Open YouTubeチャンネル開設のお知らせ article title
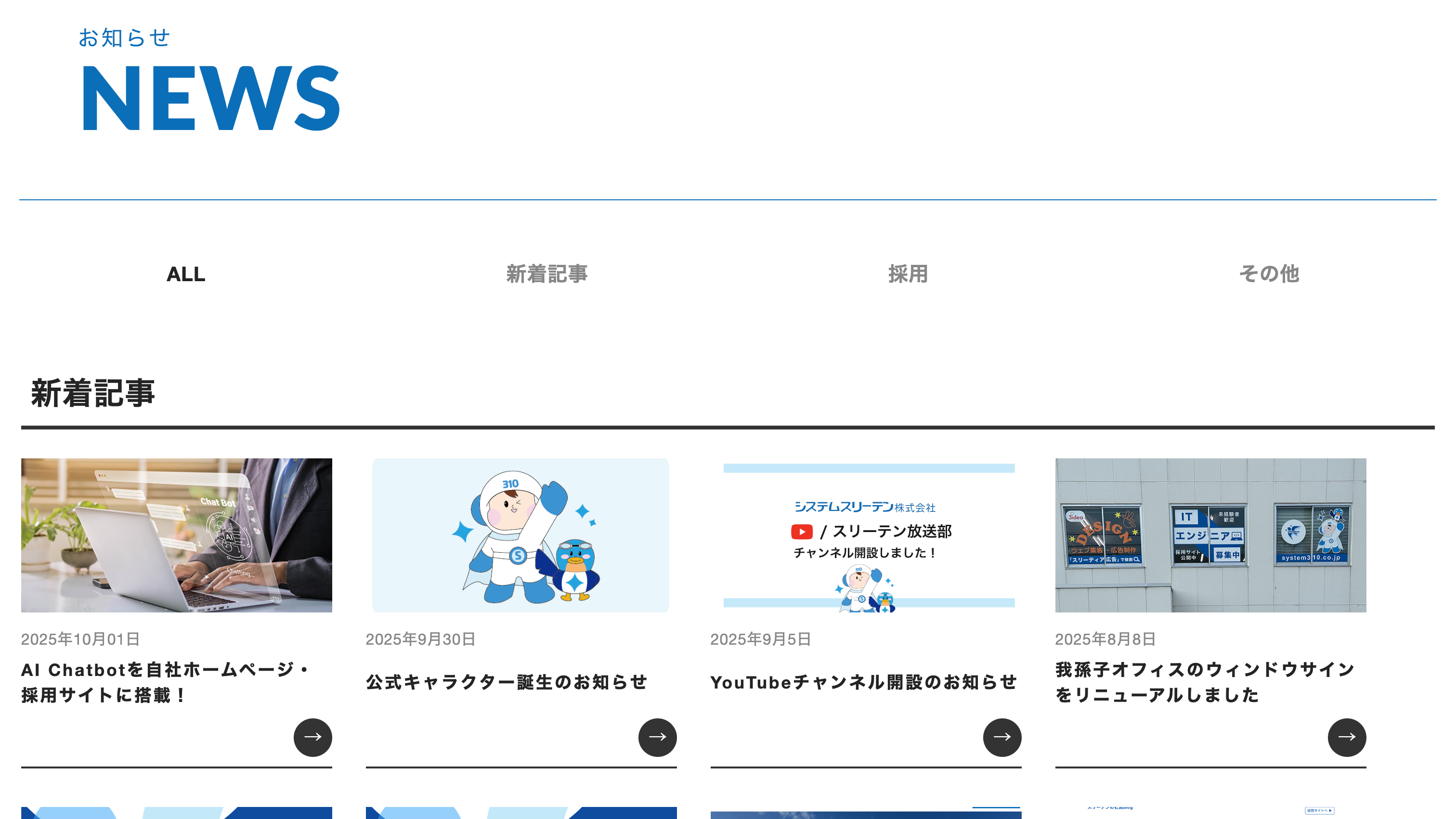 tap(863, 682)
